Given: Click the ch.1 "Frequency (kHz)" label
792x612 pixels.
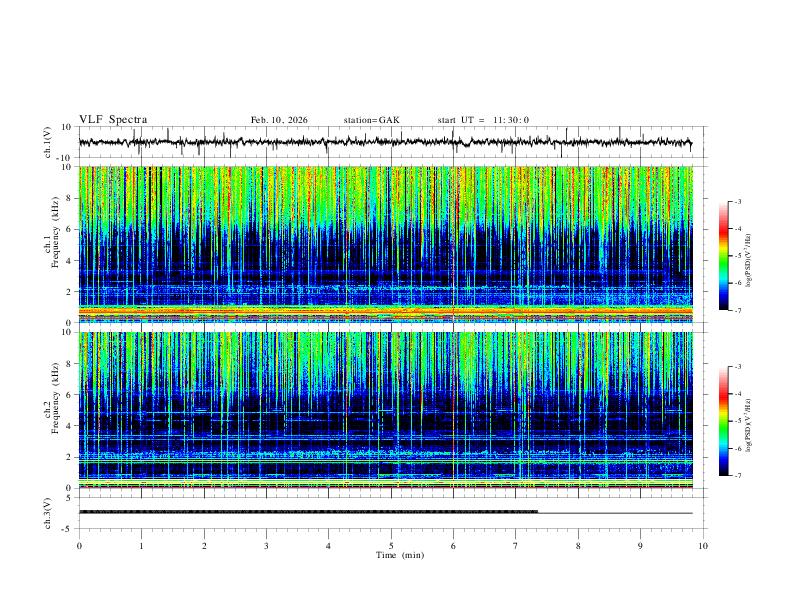Looking at the screenshot, I should pos(55,233).
